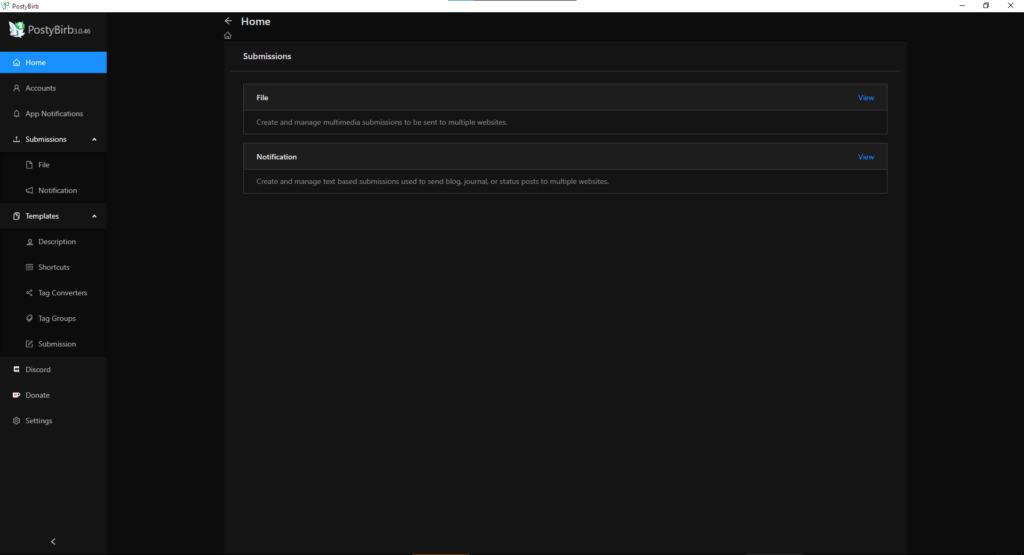Viewport: 1024px width, 555px height.
Task: Click View link for Notification submissions
Action: point(865,157)
